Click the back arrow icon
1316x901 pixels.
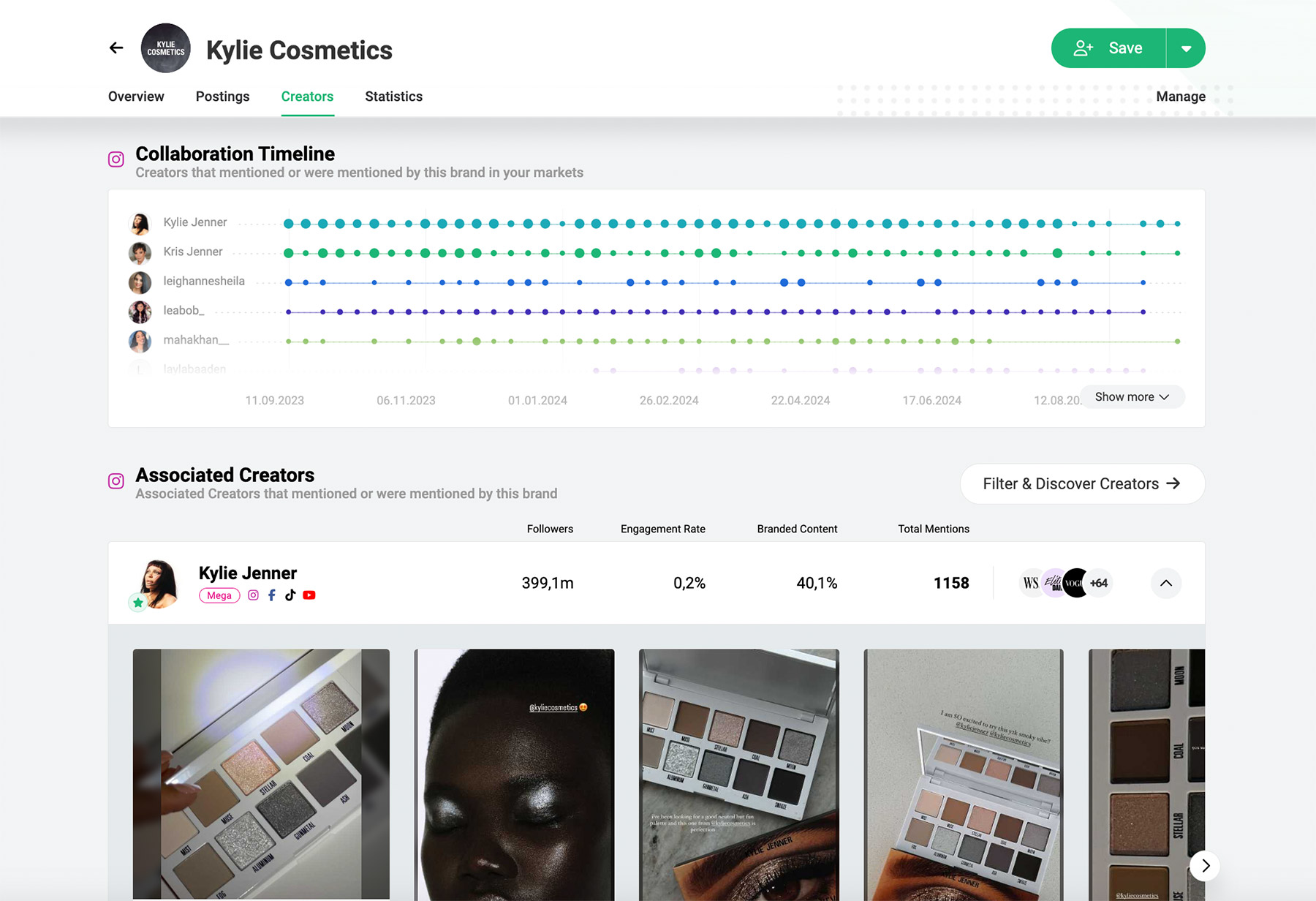pyautogui.click(x=116, y=48)
